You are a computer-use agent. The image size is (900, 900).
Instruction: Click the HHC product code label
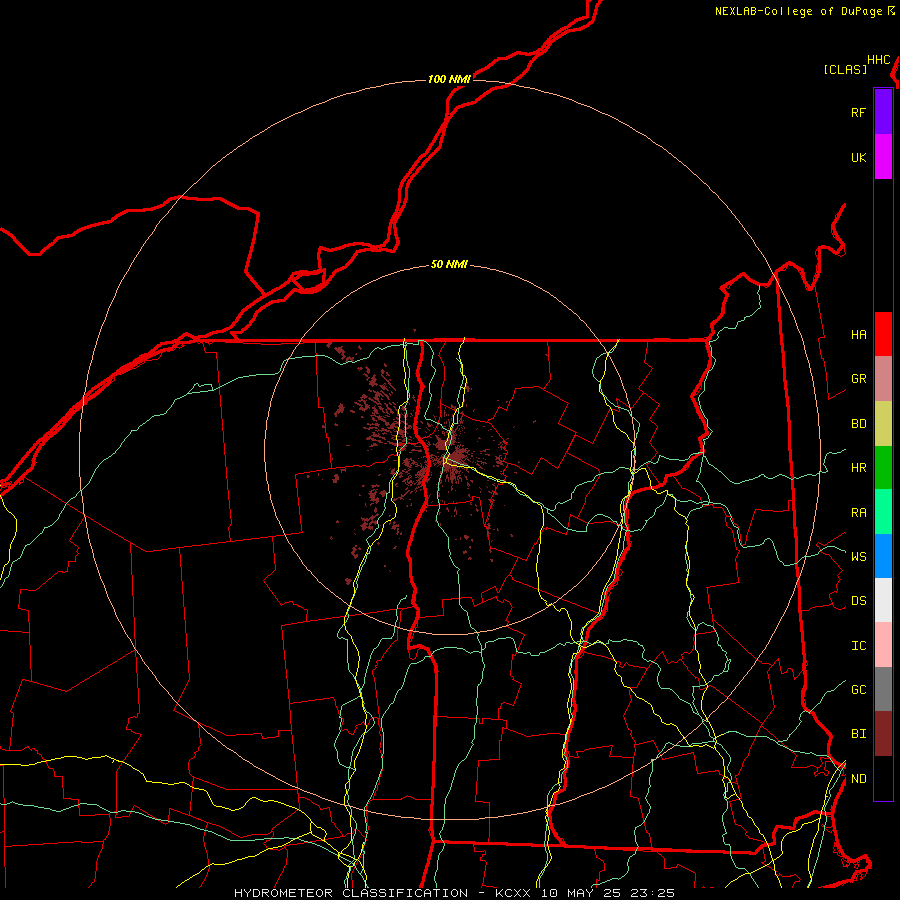(879, 60)
